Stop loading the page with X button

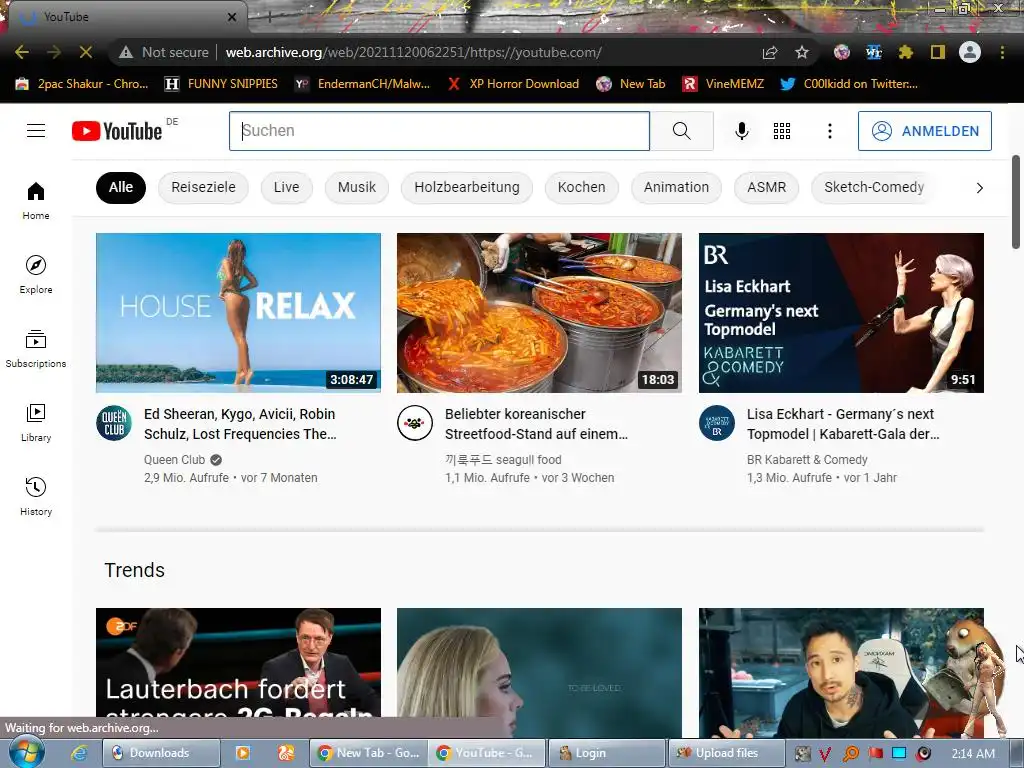point(86,52)
